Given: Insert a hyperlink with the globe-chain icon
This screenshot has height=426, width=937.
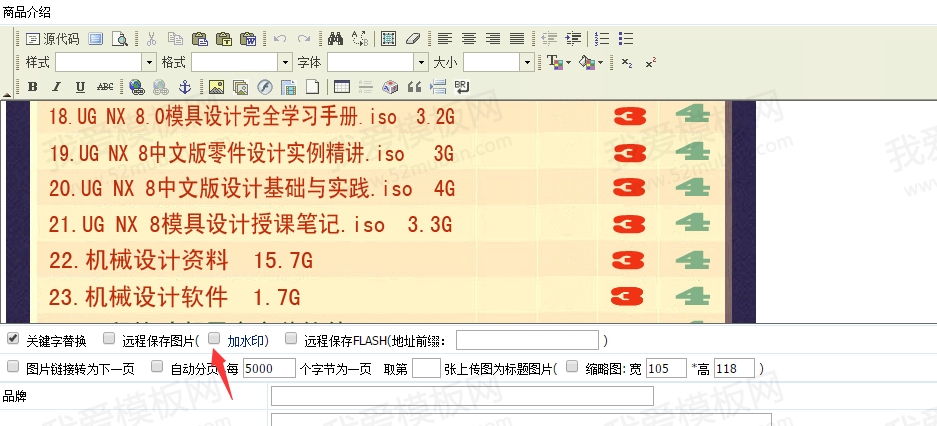Looking at the screenshot, I should pos(137,87).
